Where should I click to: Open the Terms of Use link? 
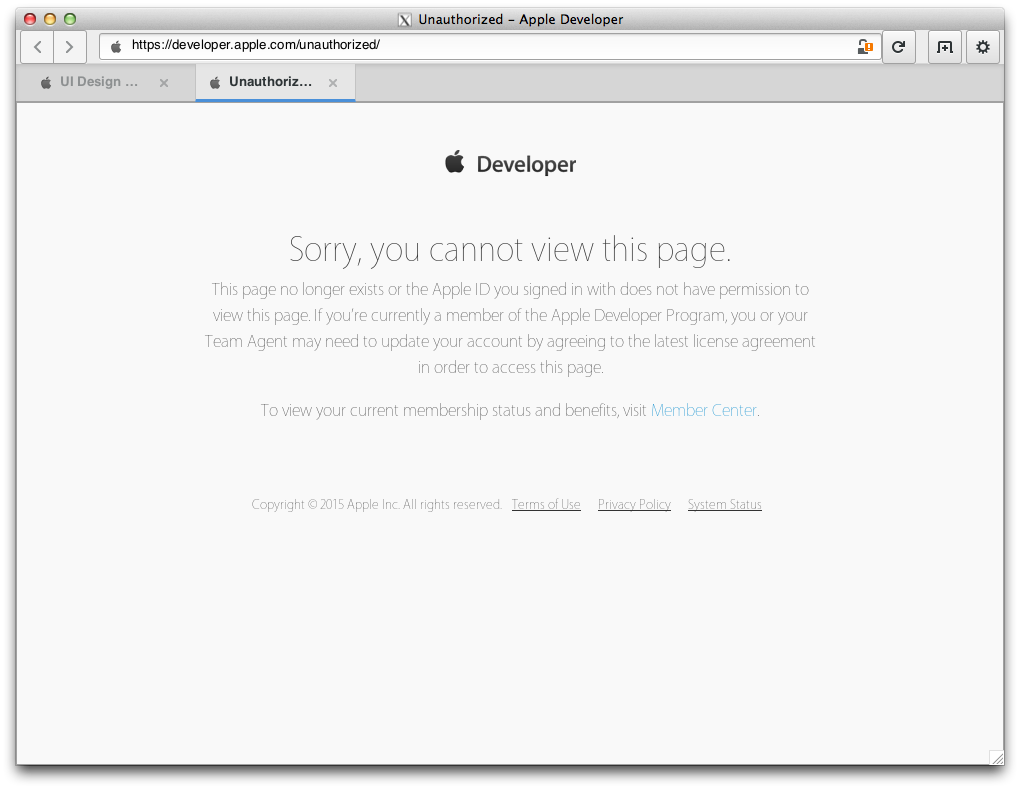(x=546, y=504)
